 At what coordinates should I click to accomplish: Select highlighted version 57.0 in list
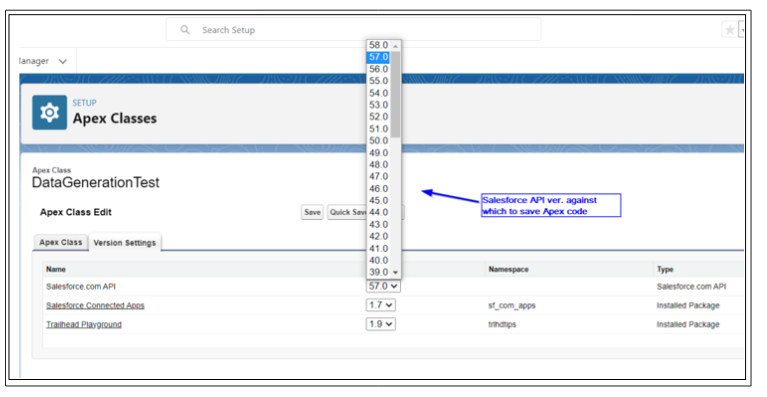click(x=379, y=57)
